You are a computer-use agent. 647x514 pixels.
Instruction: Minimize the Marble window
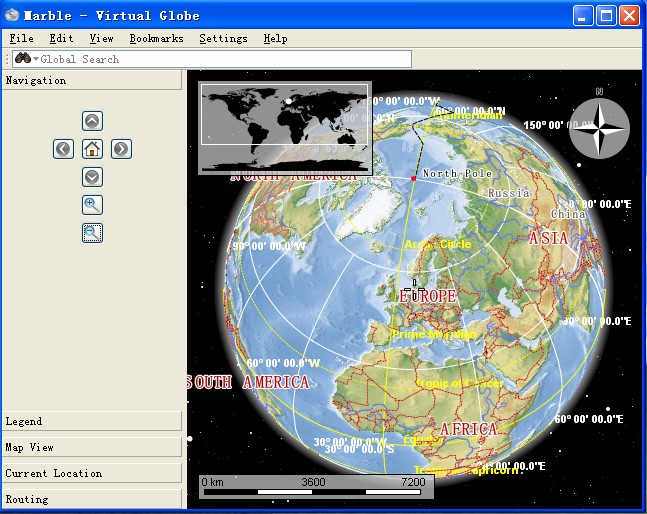pyautogui.click(x=583, y=16)
